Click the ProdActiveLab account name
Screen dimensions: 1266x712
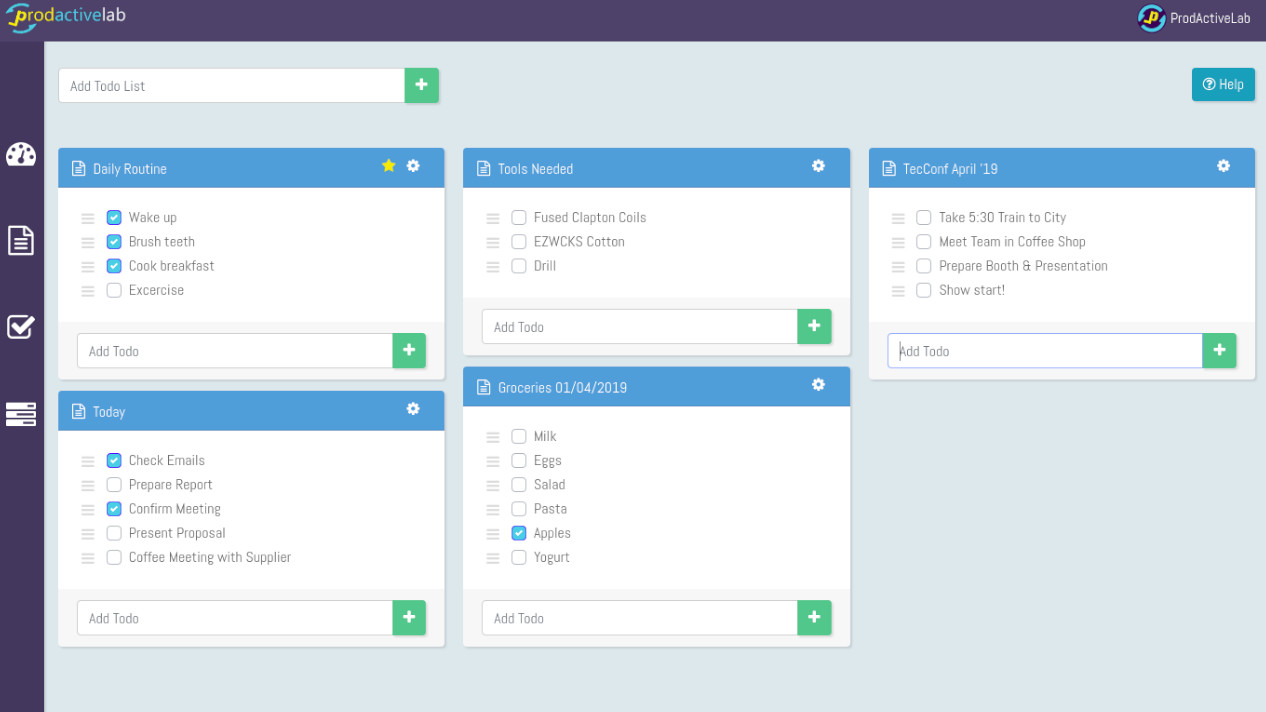click(x=1211, y=18)
